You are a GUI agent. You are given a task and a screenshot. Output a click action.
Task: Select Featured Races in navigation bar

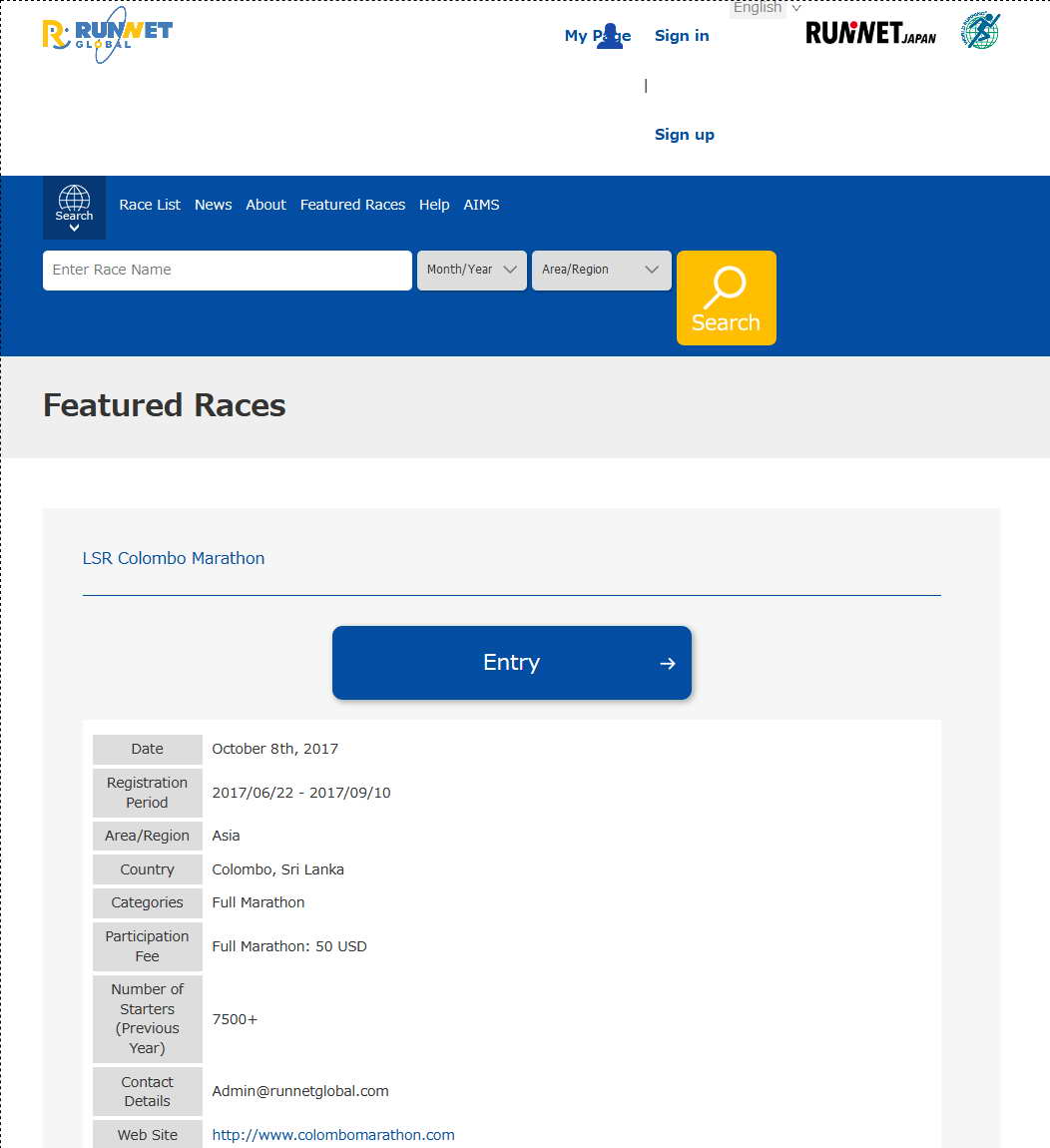pos(352,205)
